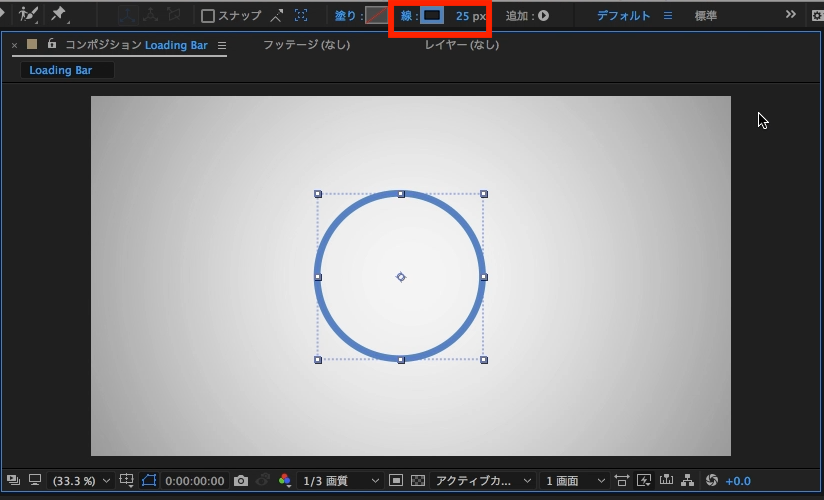Screen dimensions: 824x500
Task: Open the (33.3 %) magnification dropdown
Action: (x=80, y=481)
